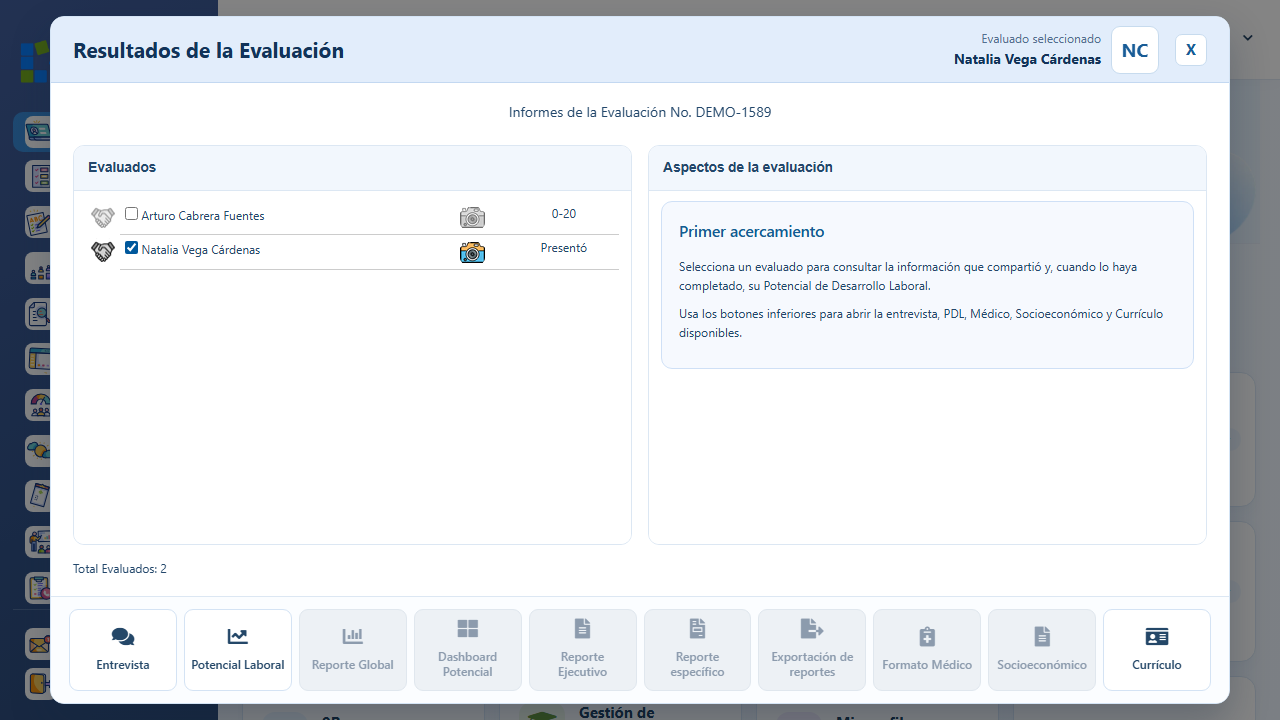Viewport: 1280px width, 720px height.
Task: Click the Dashboard Potencial button
Action: tap(468, 650)
